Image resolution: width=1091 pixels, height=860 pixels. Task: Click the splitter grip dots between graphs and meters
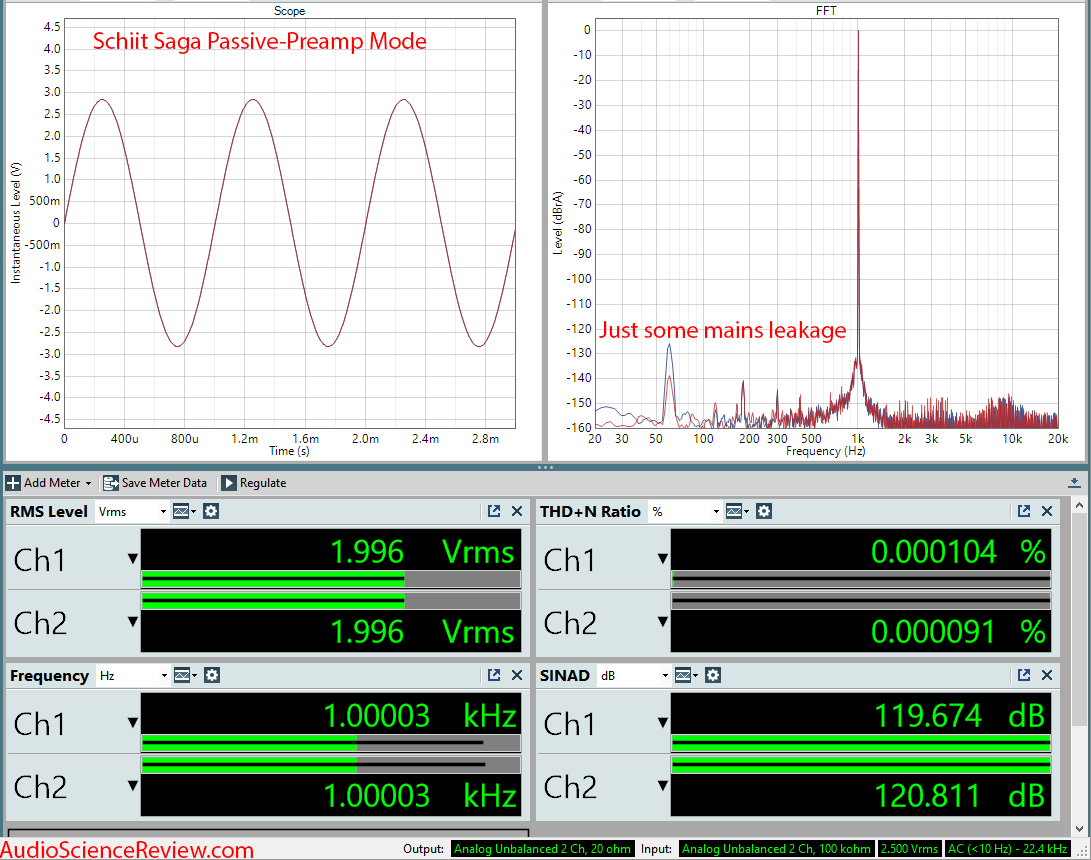[546, 468]
